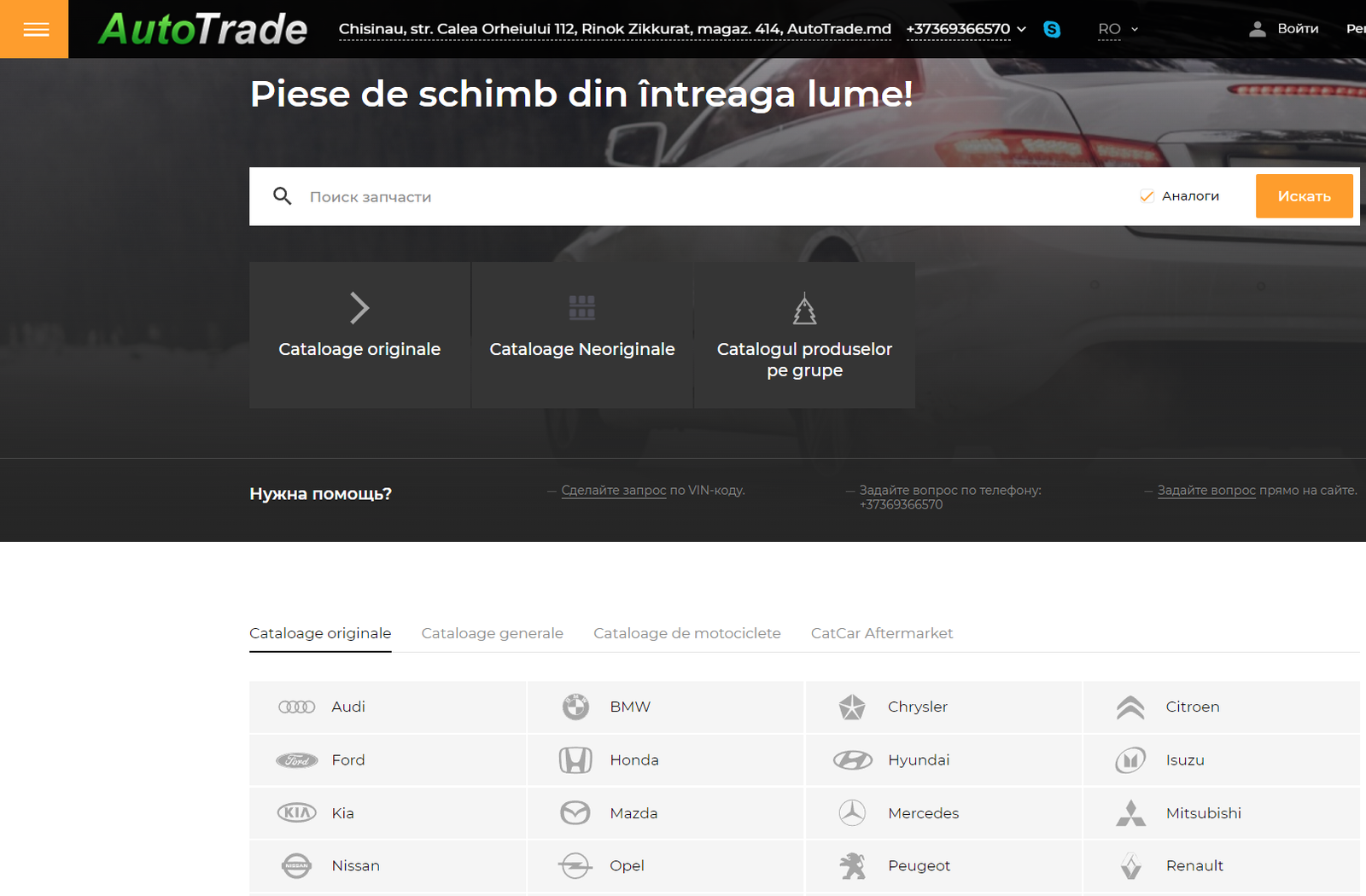
Task: Switch to CatCar Aftermarket tab
Action: tap(882, 633)
